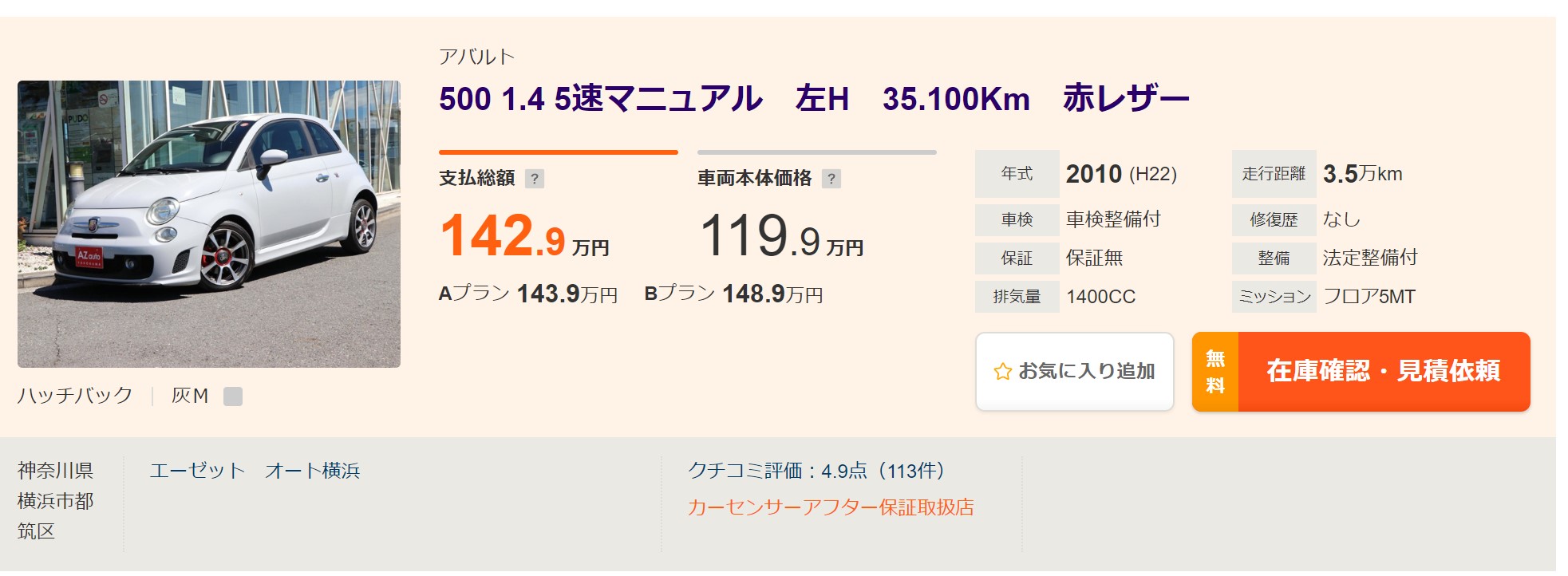Open the white Abarth 500 car photo
This screenshot has height=576, width=1568.
209,223
